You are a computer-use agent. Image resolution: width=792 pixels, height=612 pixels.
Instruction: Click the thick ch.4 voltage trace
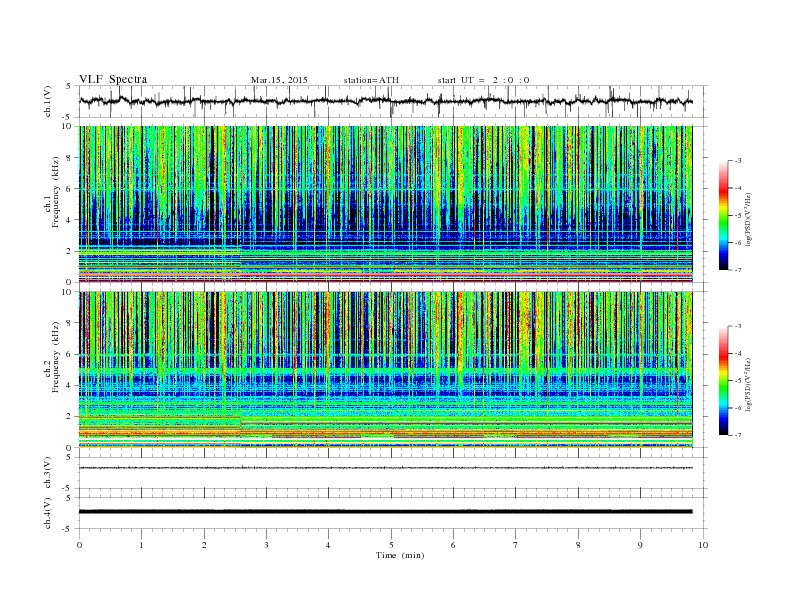pyautogui.click(x=386, y=512)
